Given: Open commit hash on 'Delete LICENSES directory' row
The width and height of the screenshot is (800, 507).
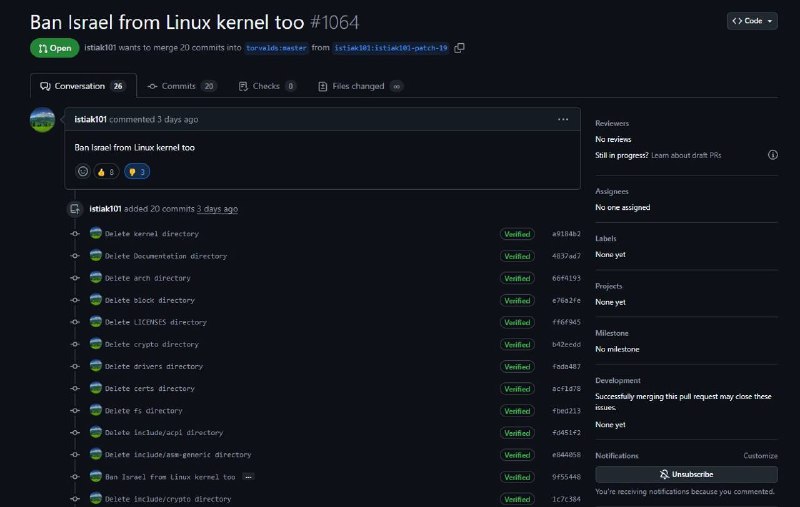Looking at the screenshot, I should (x=566, y=322).
